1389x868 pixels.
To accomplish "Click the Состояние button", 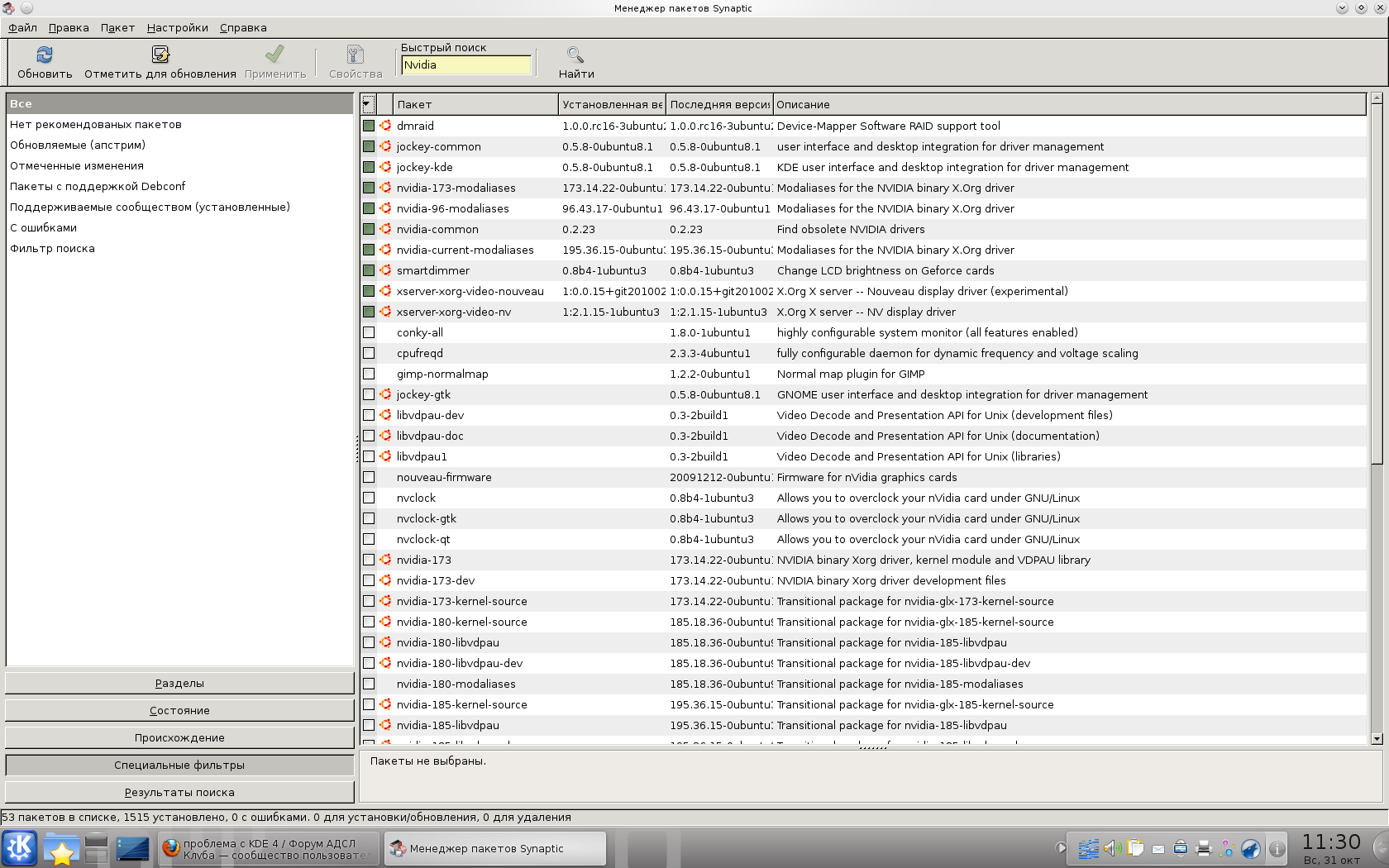I will coord(179,710).
